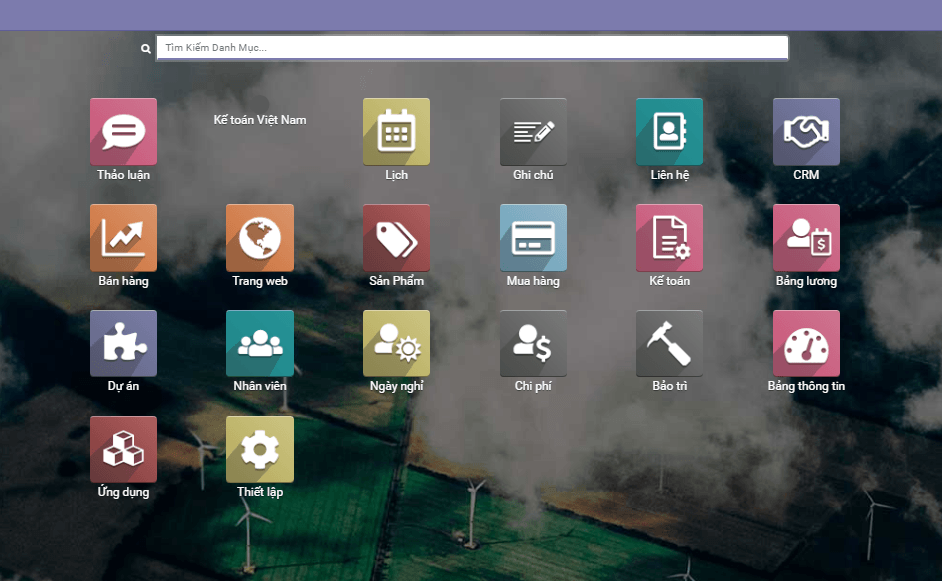Open the Bảng lương payroll app
942x581 pixels.
(806, 238)
